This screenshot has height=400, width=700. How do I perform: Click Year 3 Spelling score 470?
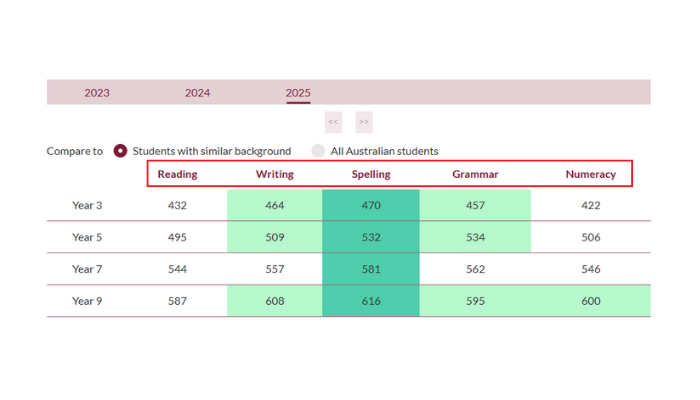[x=371, y=205]
